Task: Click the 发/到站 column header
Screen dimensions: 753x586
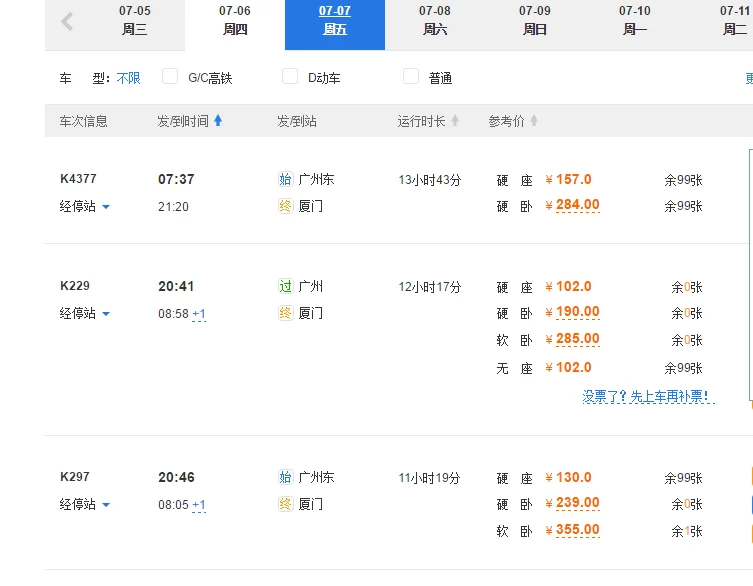Action: tap(297, 121)
